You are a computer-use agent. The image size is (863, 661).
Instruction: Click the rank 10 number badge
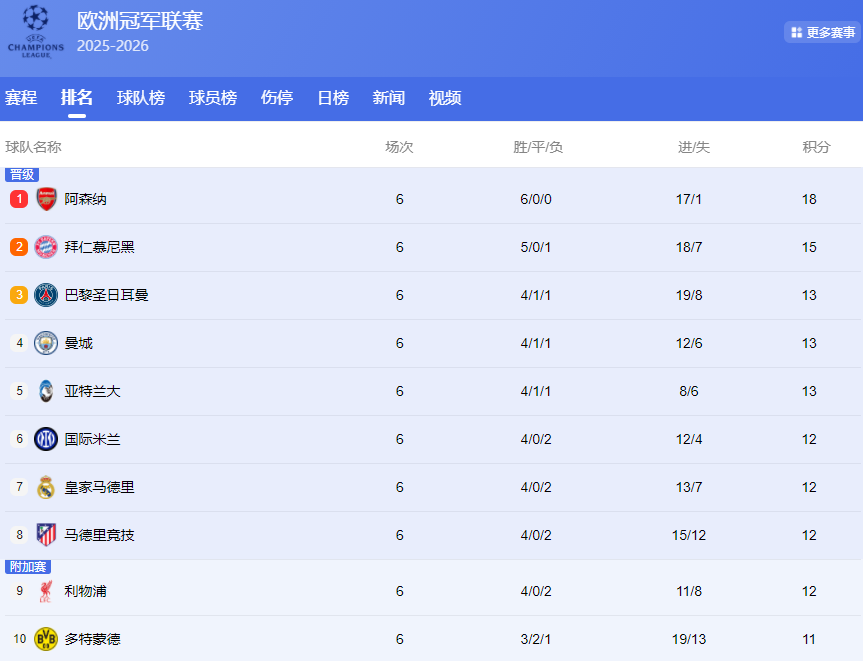point(20,638)
